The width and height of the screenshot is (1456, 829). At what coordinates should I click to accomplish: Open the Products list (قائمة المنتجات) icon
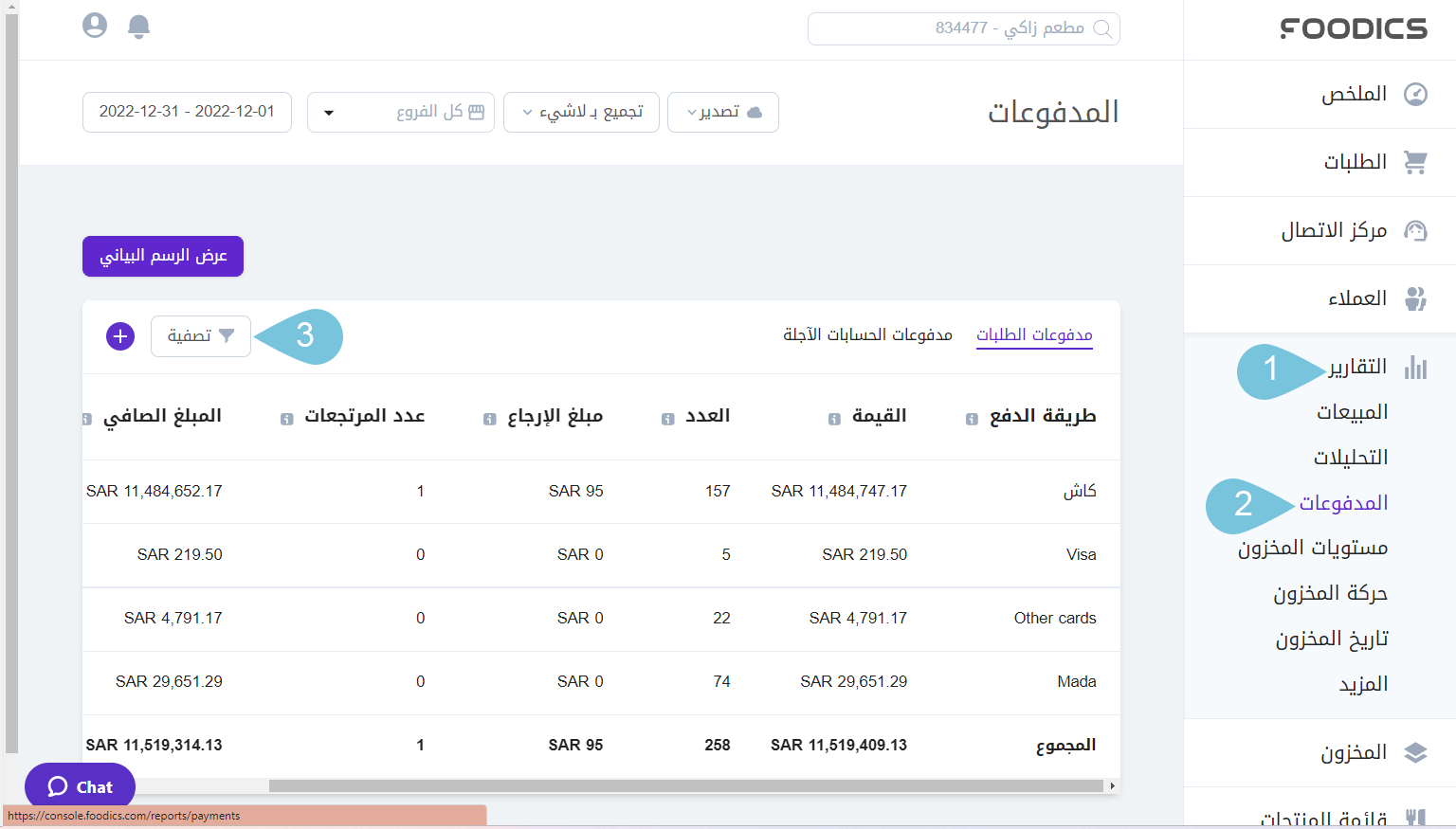pos(1416,815)
